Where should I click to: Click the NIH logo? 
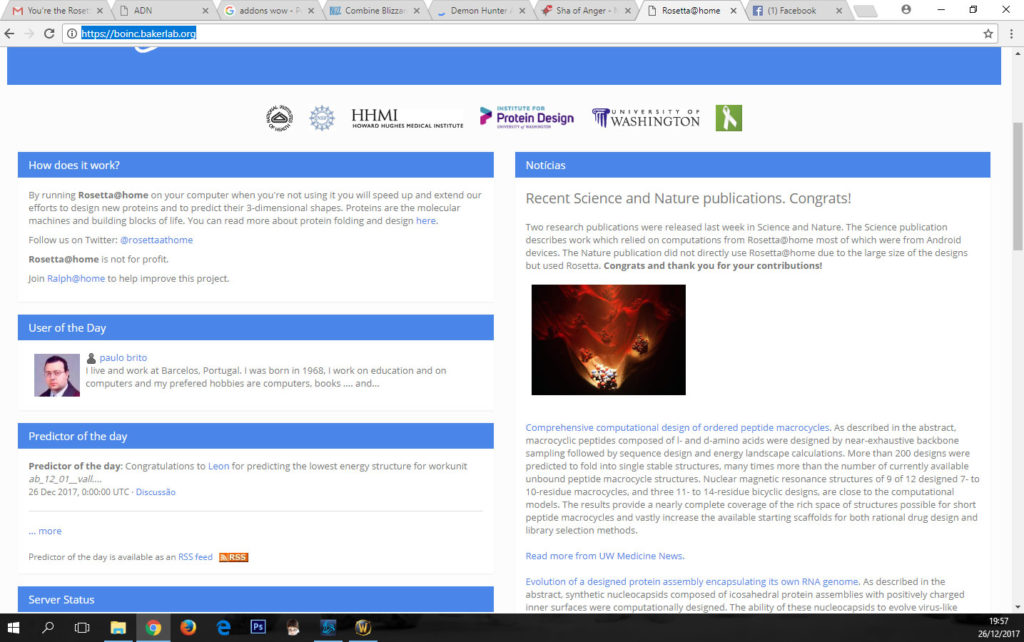280,118
